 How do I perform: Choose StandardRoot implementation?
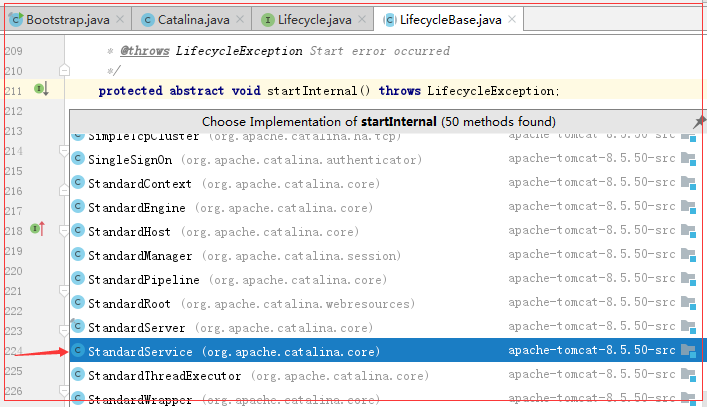pyautogui.click(x=386, y=303)
